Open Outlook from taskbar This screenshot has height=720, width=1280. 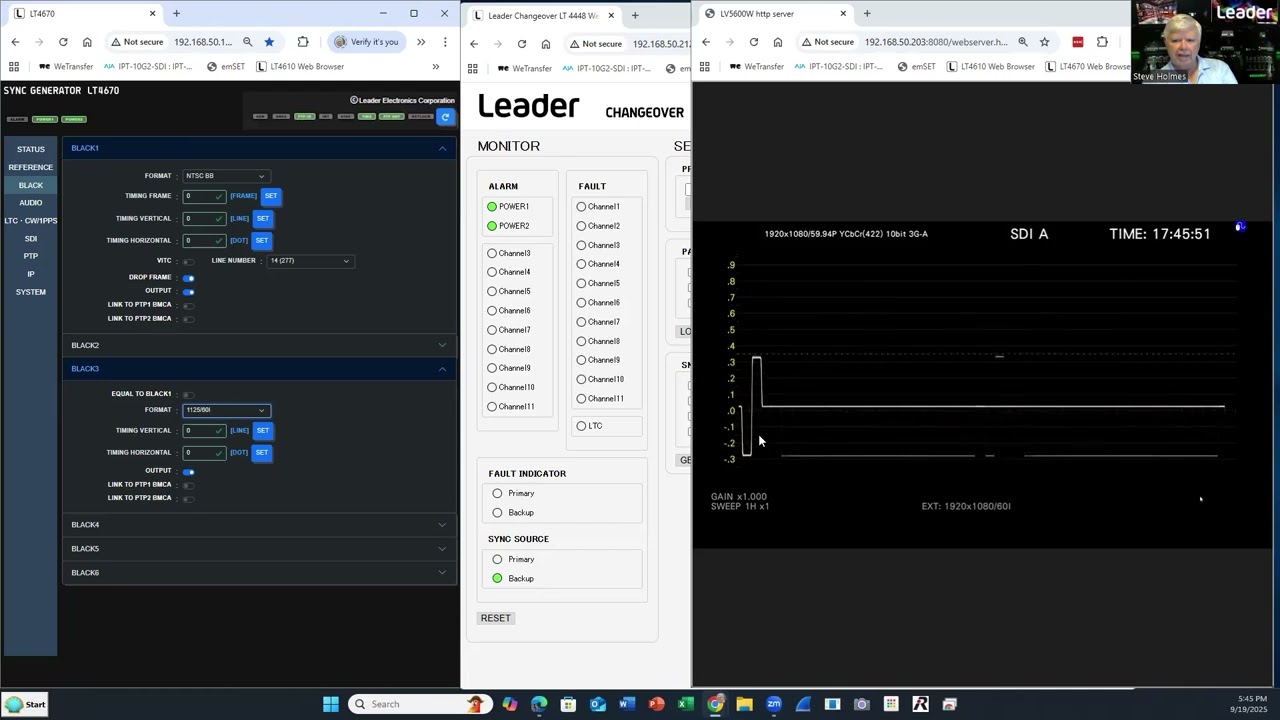[598, 704]
